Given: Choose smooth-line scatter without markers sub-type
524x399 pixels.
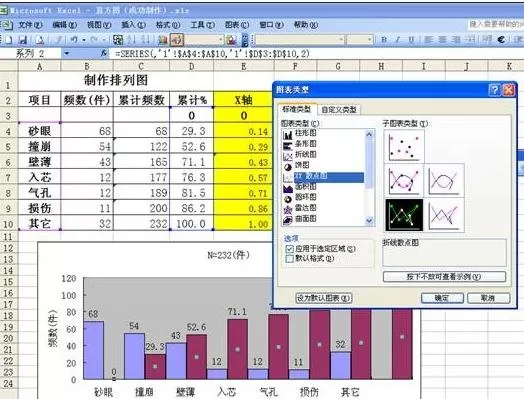Looking at the screenshot, I should [444, 180].
